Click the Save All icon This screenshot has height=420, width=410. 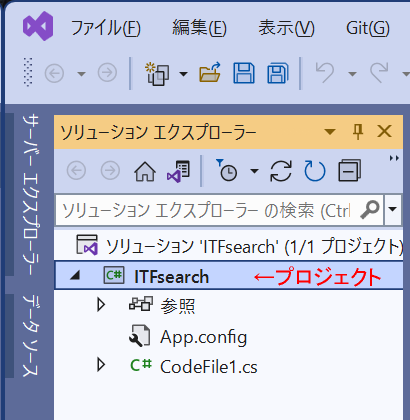click(x=278, y=73)
